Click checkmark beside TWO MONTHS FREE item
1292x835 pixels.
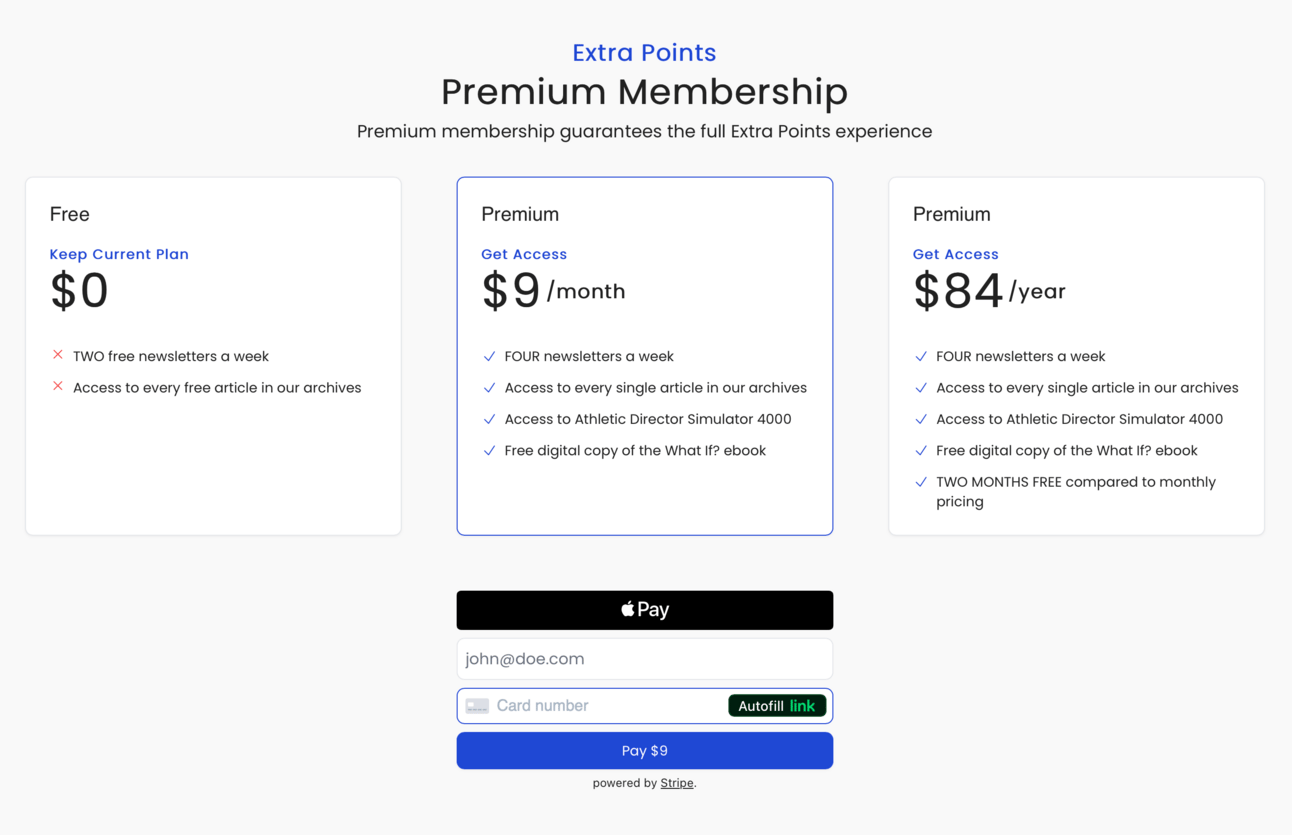click(921, 482)
